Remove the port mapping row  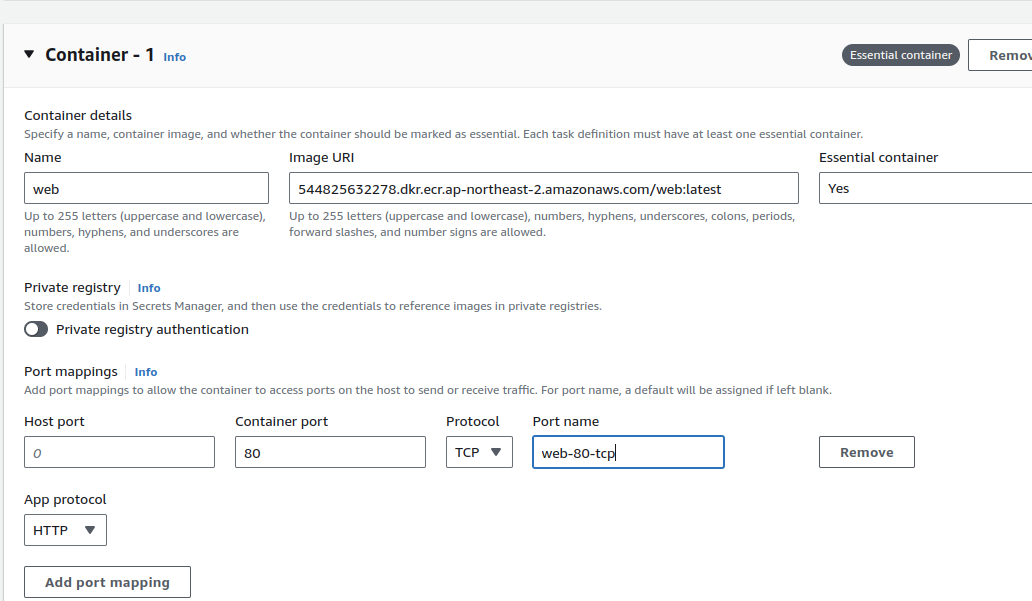pos(866,452)
